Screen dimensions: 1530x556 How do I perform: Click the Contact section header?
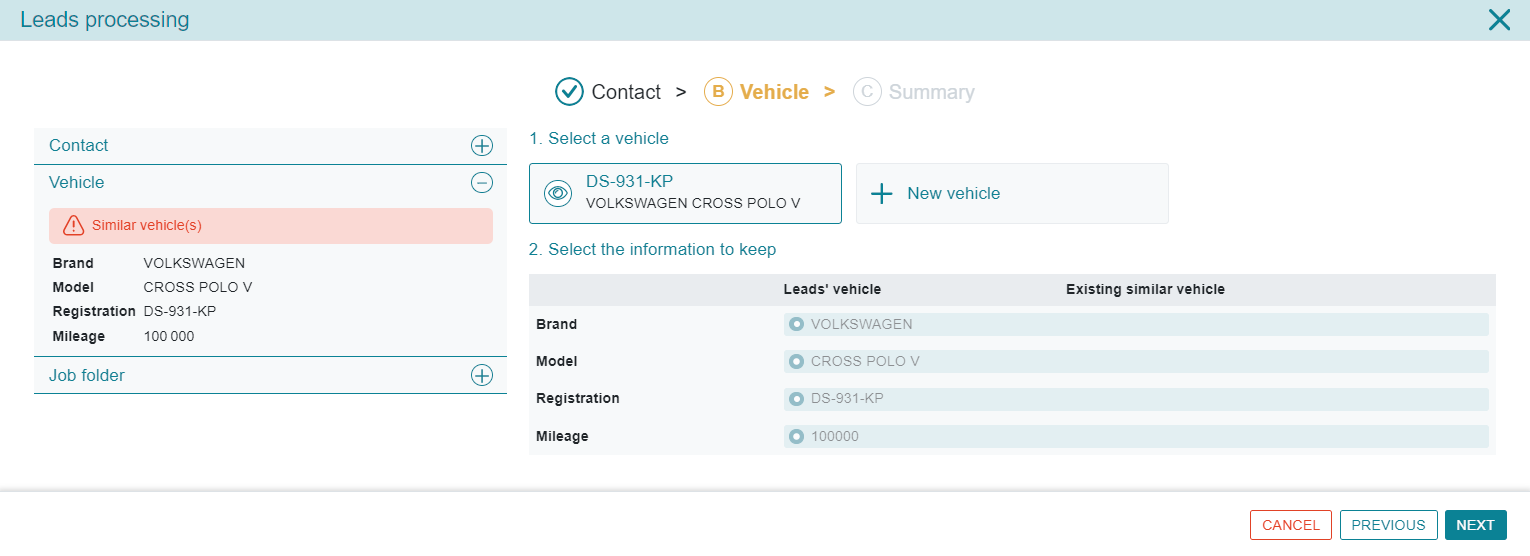[270, 146]
